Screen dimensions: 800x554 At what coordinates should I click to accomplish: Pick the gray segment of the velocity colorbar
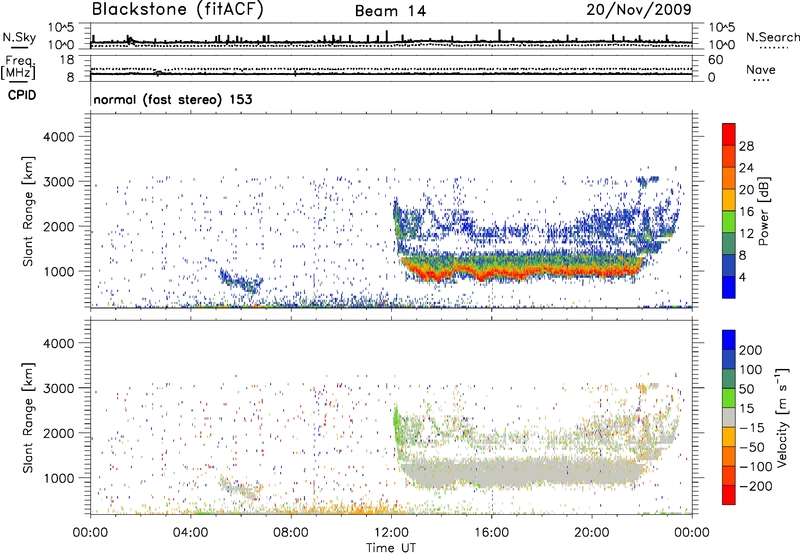pos(729,417)
